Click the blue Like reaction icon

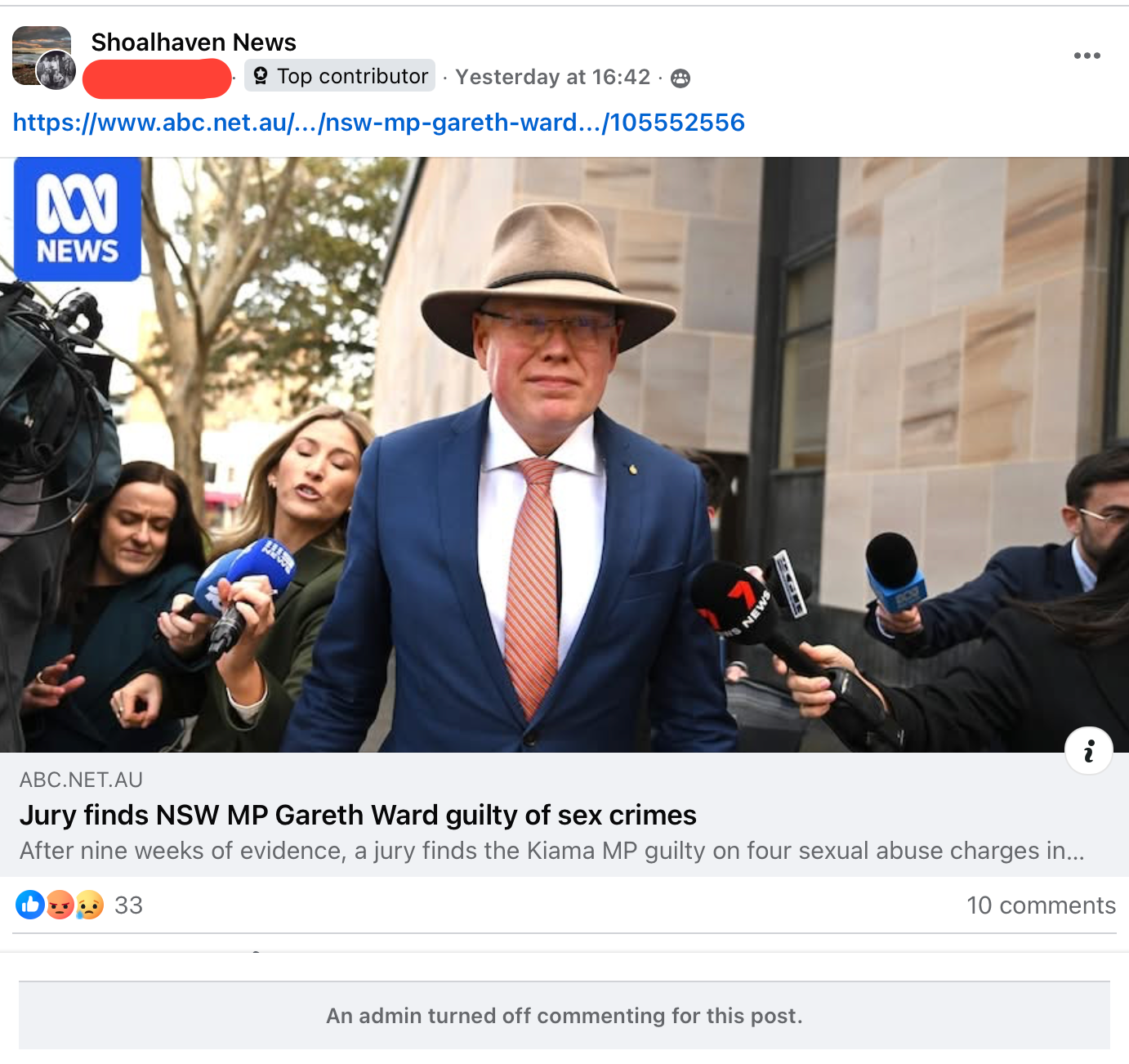pos(30,905)
